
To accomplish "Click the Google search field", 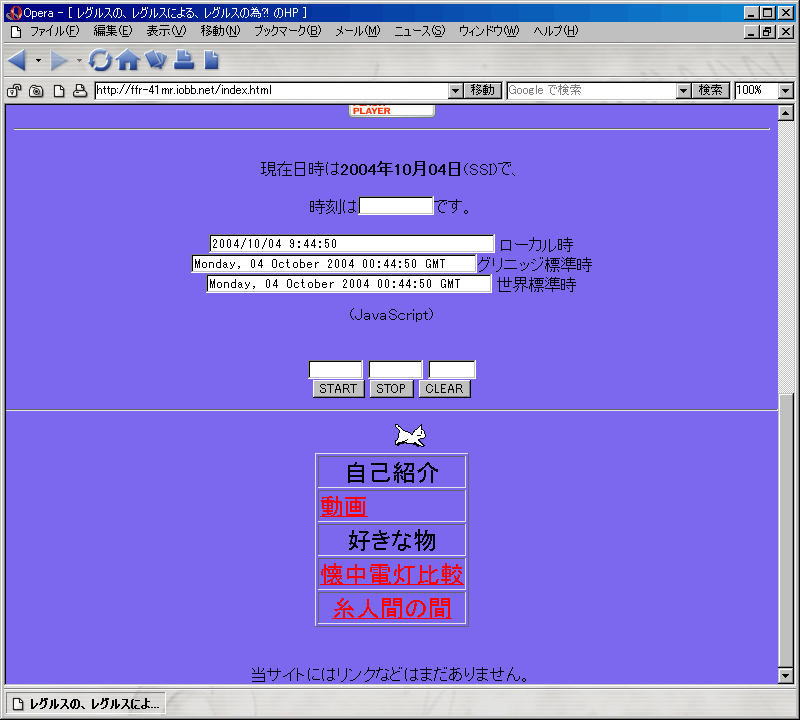I will coord(592,90).
